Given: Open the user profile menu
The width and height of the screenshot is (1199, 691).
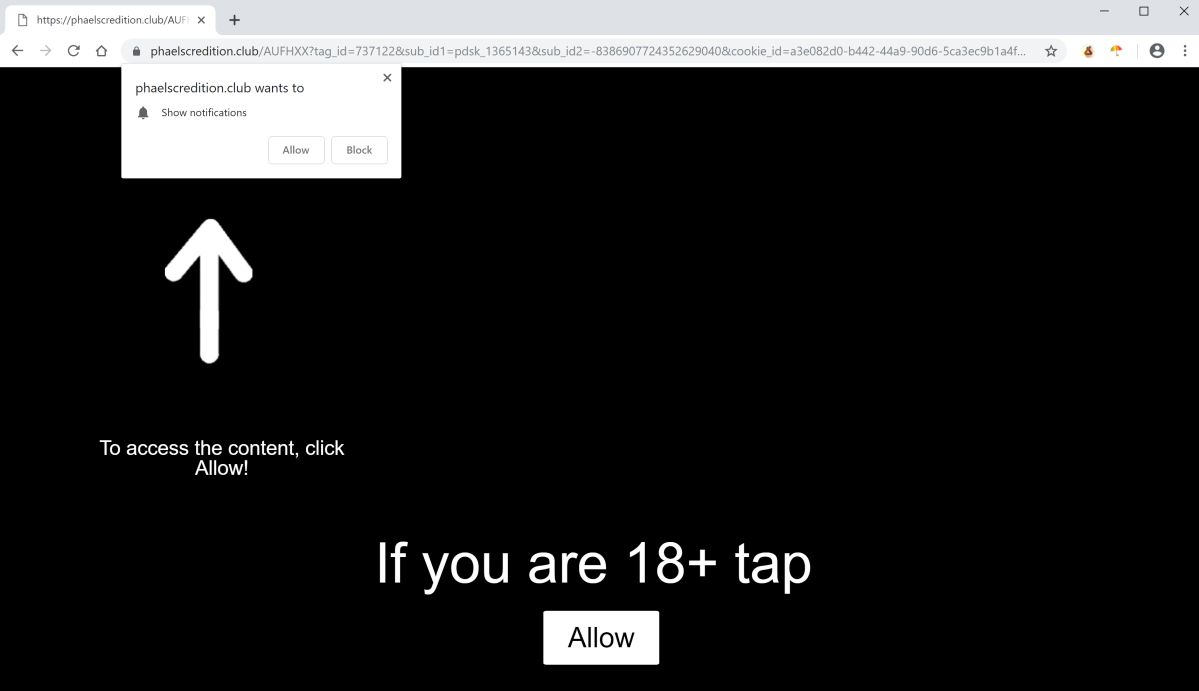Looking at the screenshot, I should [1157, 50].
